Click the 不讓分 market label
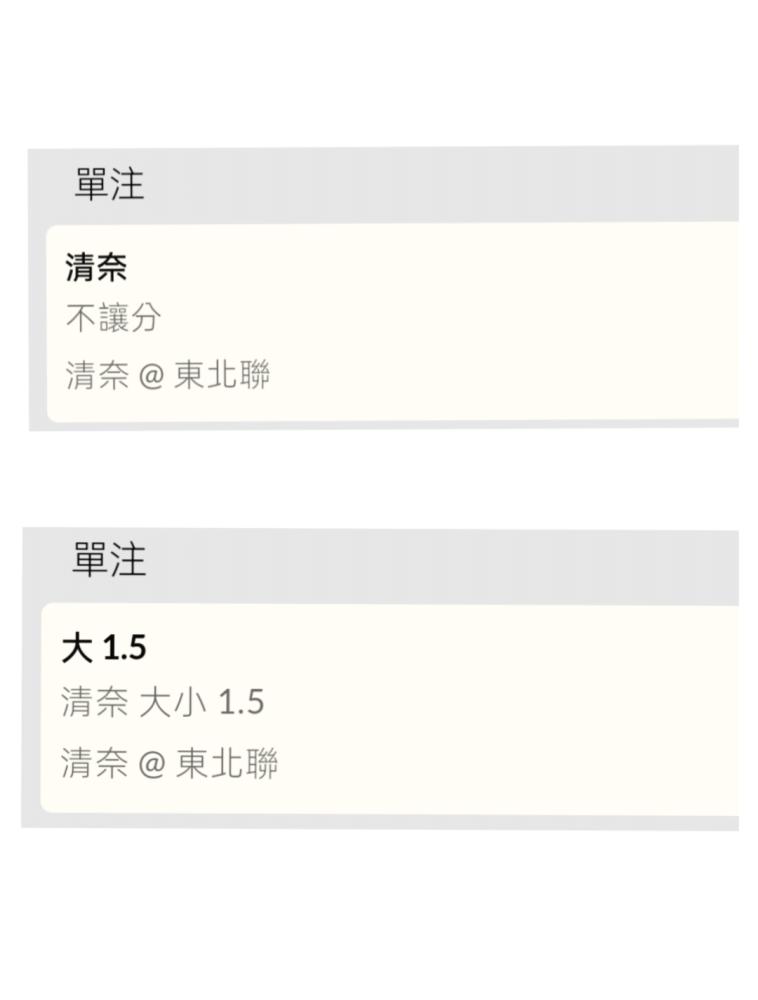Screen dimensions: 758x1000 pos(113,319)
